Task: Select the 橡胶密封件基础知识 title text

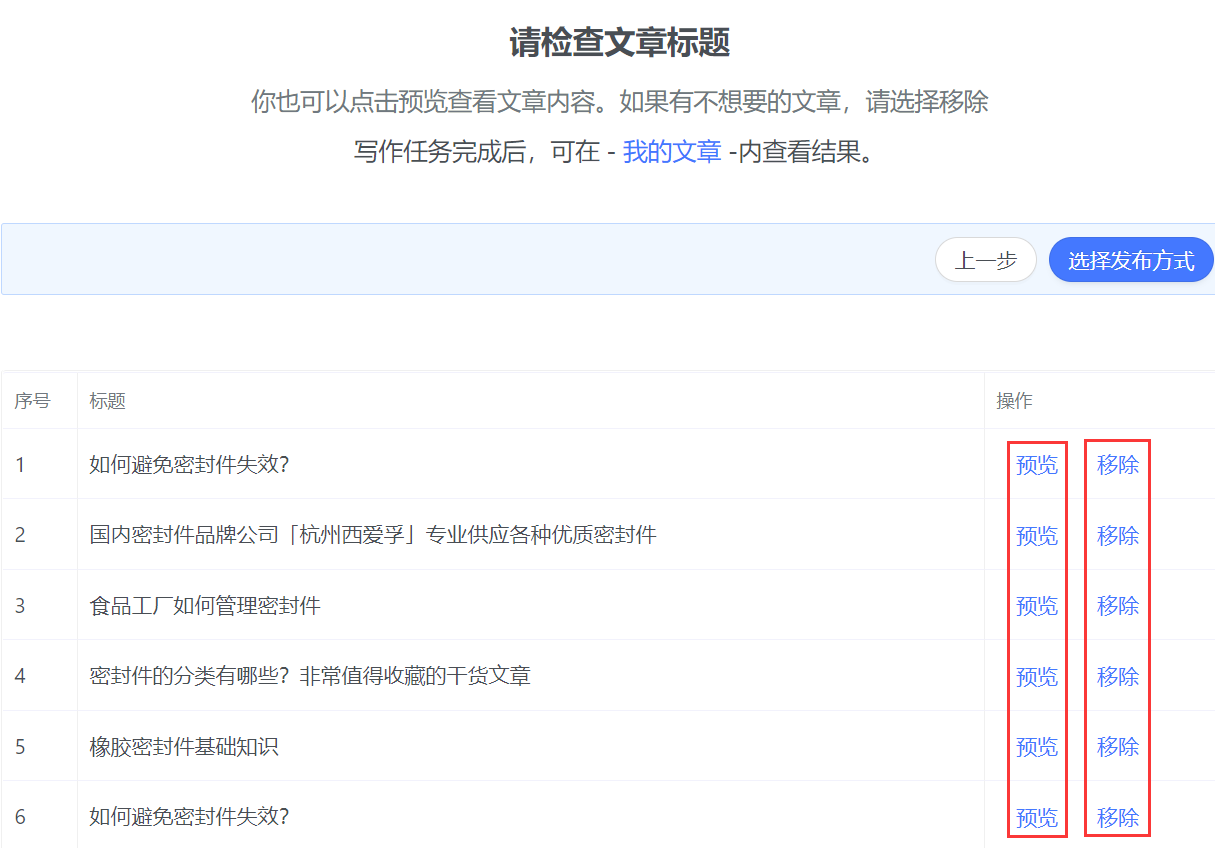Action: pyautogui.click(x=184, y=747)
